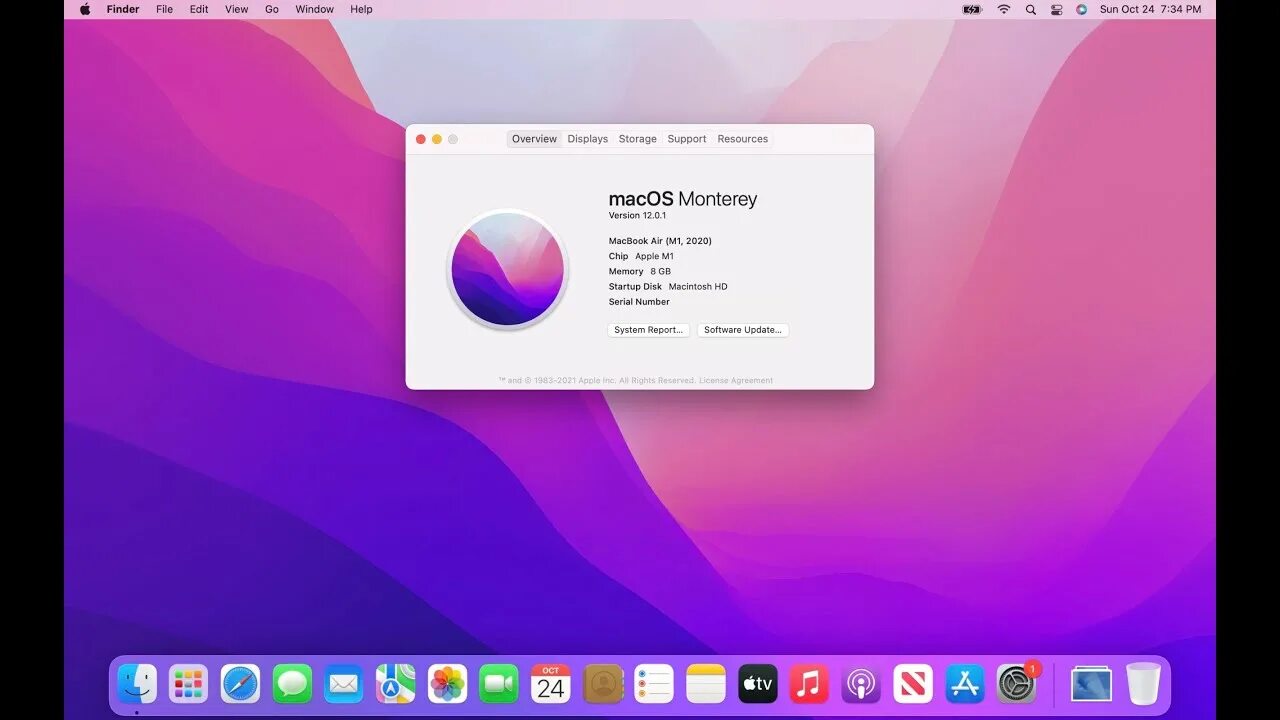Click the date and time clock
The height and width of the screenshot is (720, 1280).
pyautogui.click(x=1150, y=9)
